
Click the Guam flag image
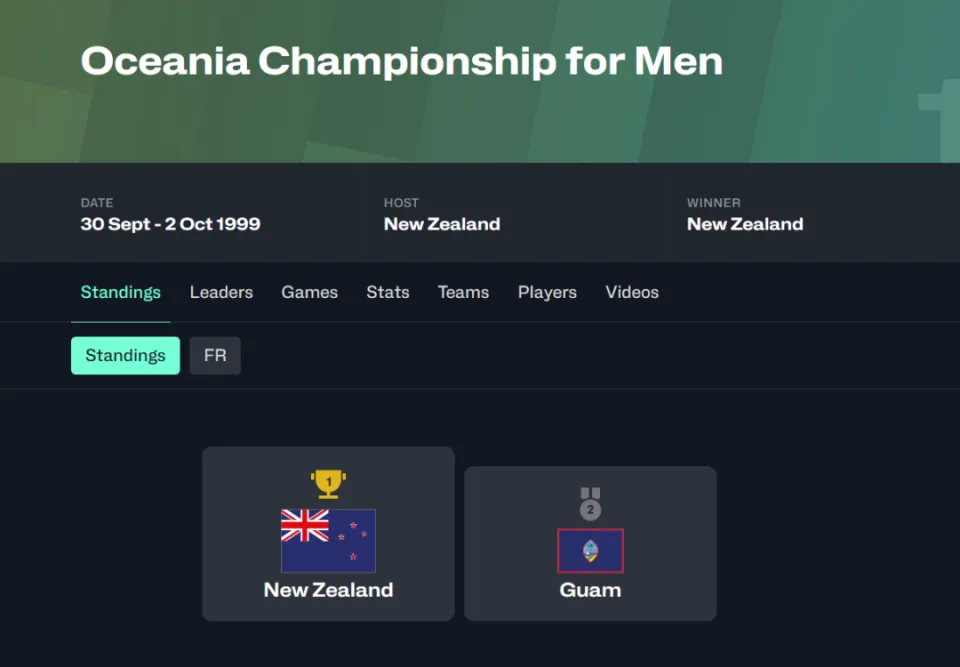[590, 551]
